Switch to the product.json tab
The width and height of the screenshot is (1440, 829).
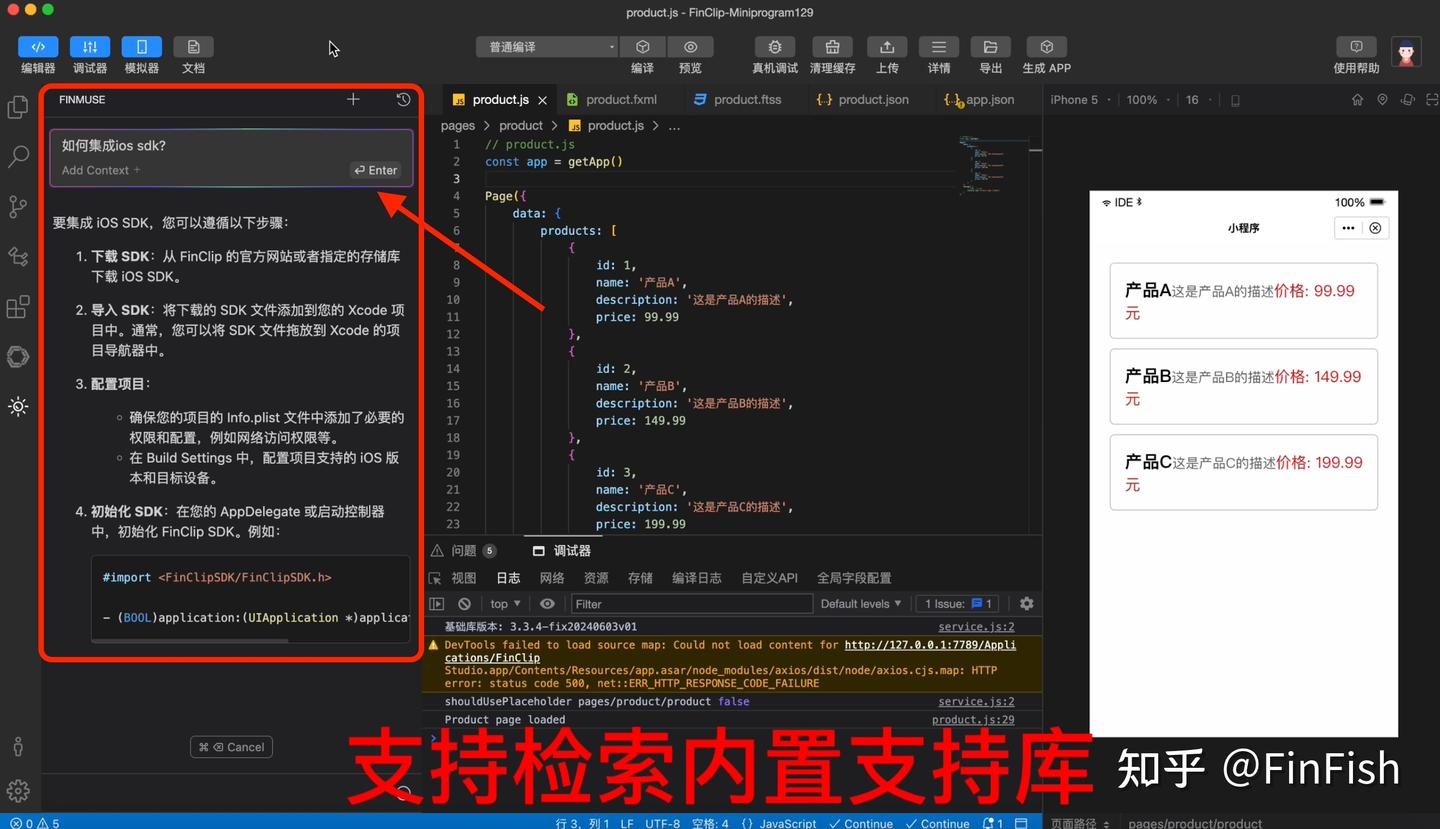[x=863, y=99]
